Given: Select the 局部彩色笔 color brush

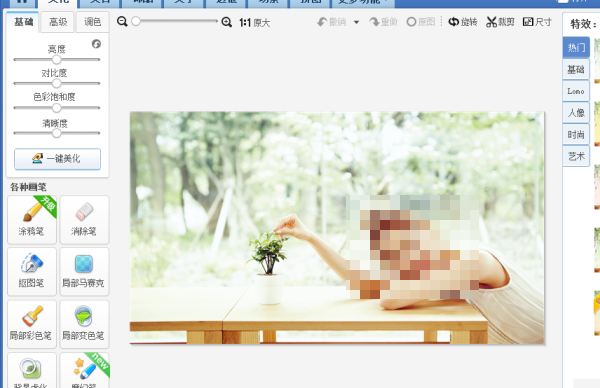Looking at the screenshot, I should (32, 324).
